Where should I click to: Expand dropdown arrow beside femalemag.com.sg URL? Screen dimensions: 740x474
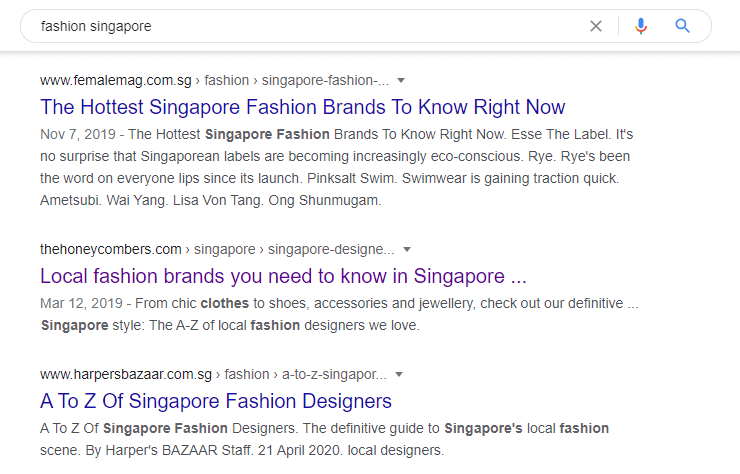[x=401, y=80]
